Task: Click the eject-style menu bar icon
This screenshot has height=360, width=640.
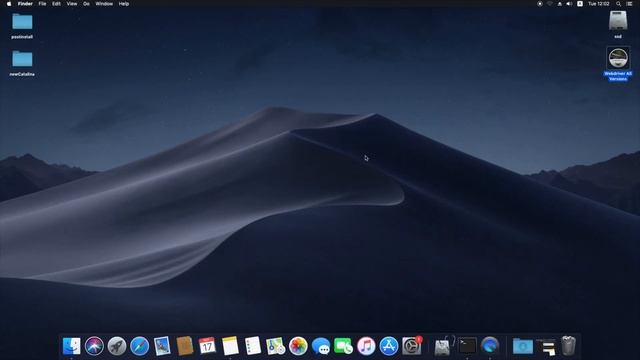Action: 560,4
